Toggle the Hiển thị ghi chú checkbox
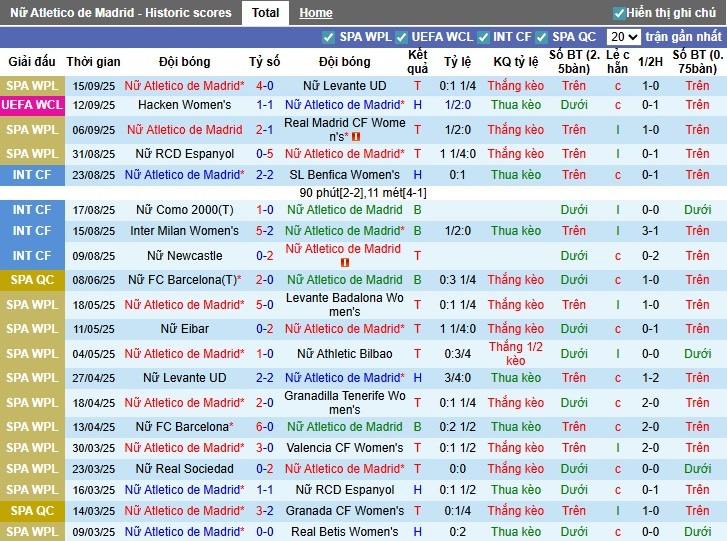 pos(619,13)
